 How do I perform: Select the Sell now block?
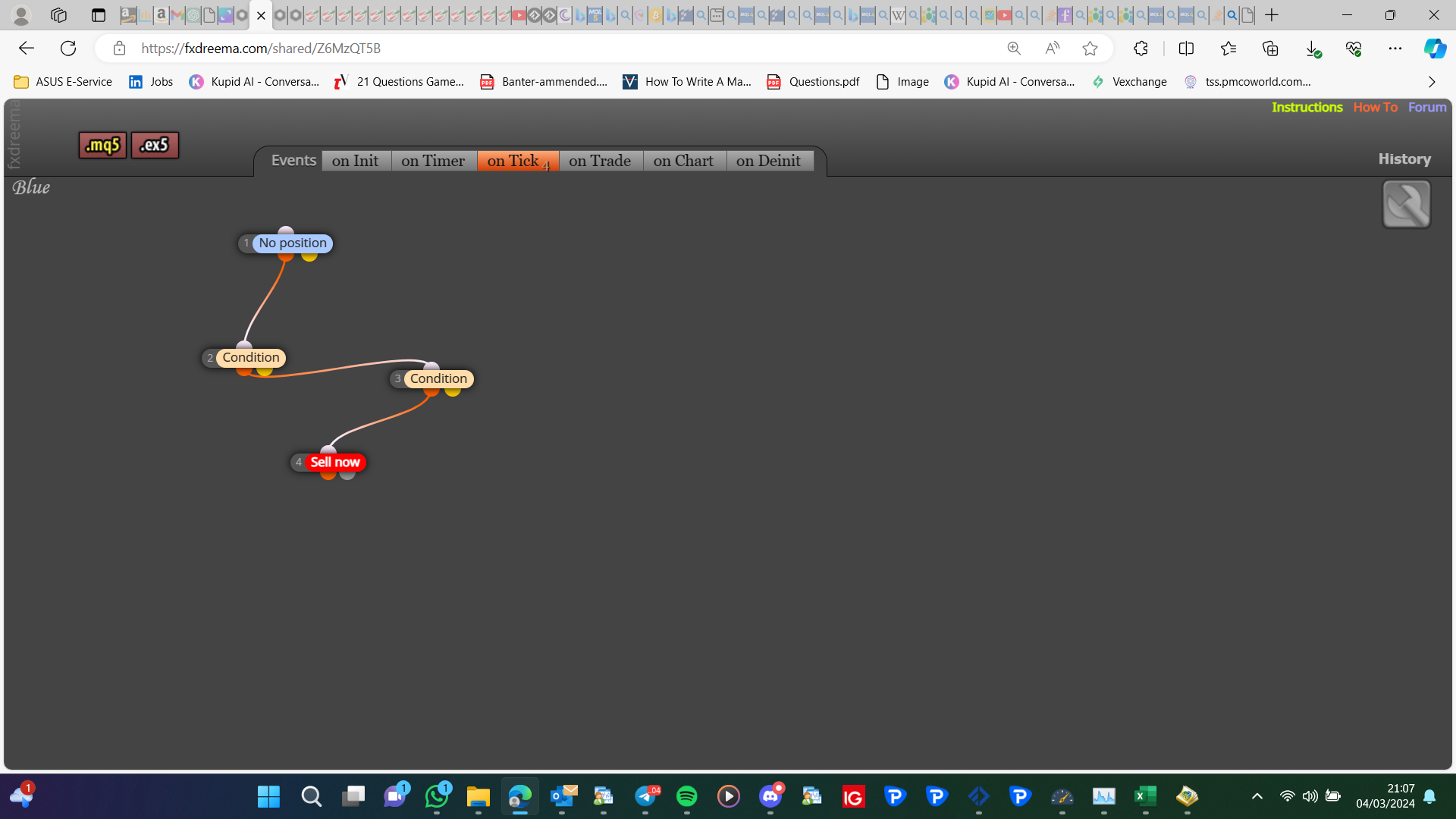335,463
